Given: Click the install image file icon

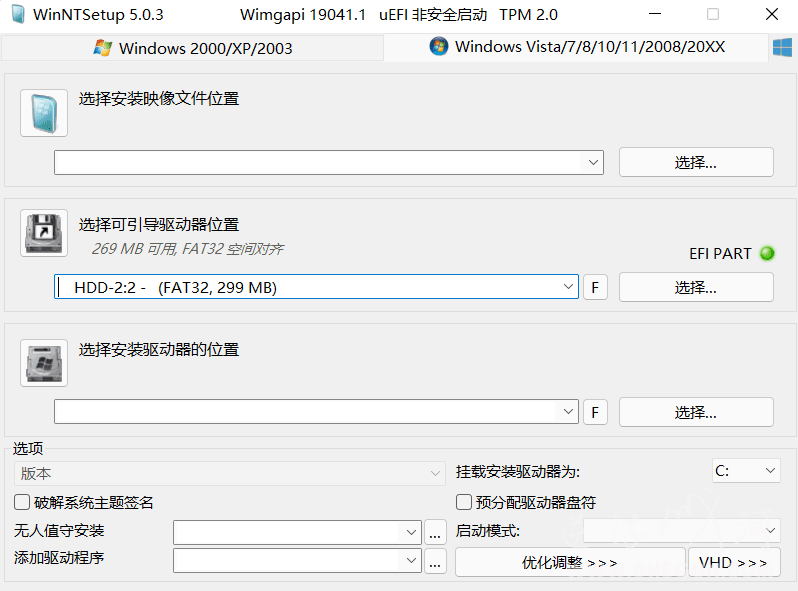Looking at the screenshot, I should click(x=44, y=113).
